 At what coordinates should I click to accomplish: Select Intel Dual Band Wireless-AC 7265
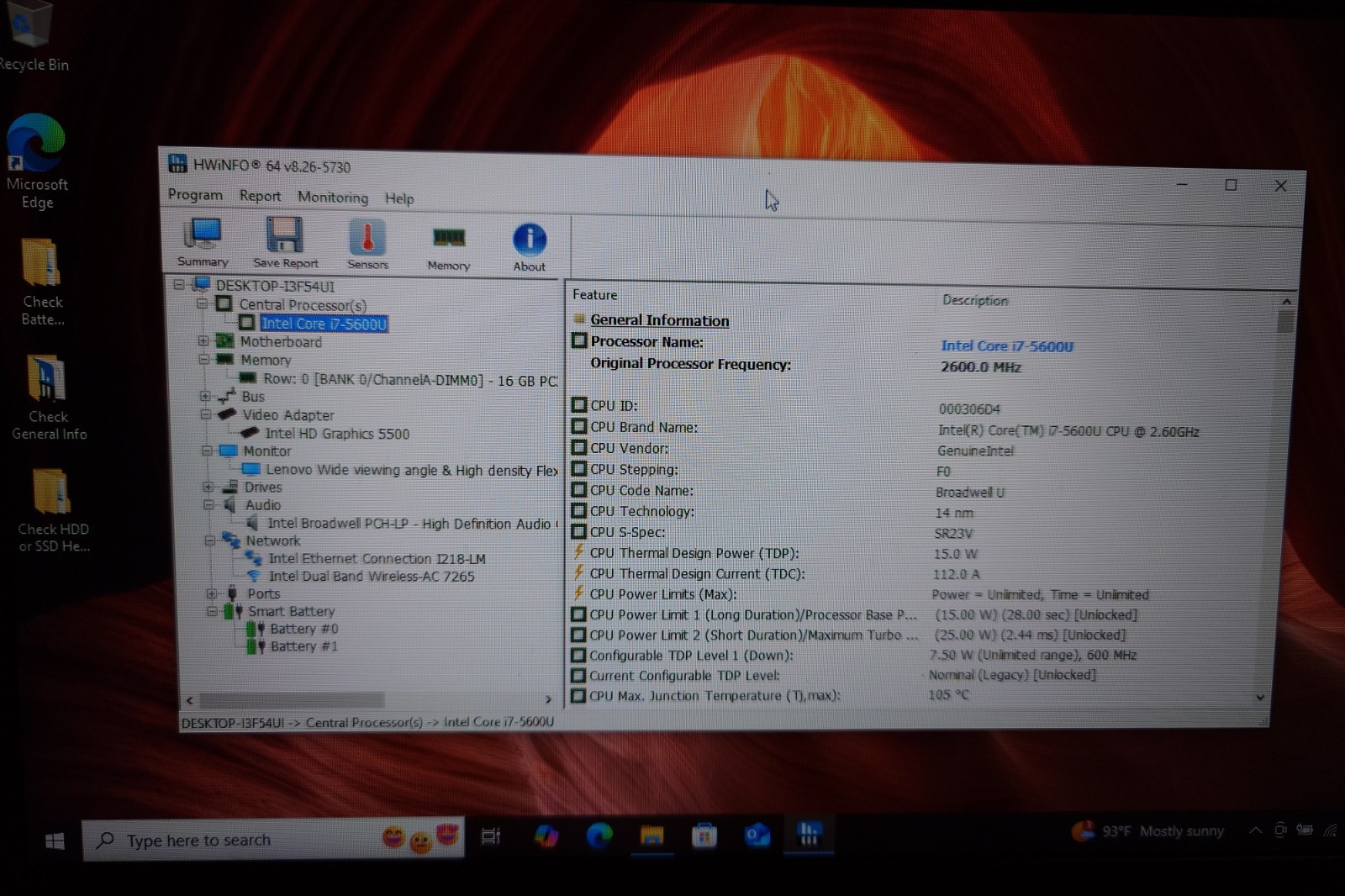click(x=372, y=577)
